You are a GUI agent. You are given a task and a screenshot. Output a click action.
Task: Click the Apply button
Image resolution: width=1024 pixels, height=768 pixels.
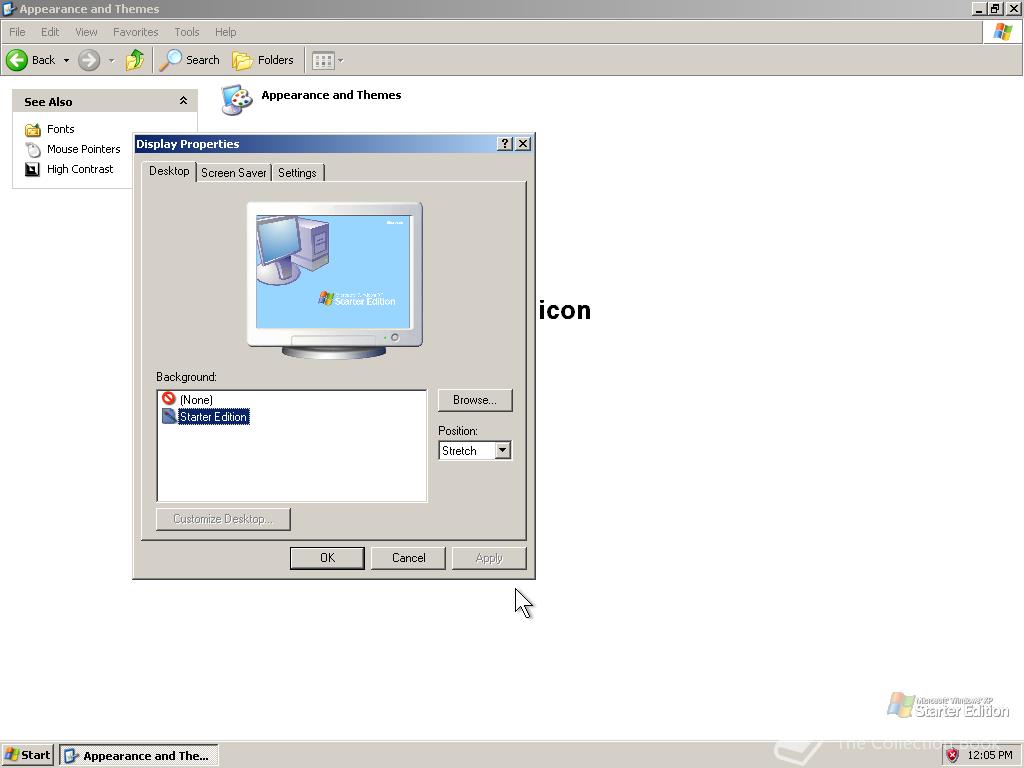tap(489, 558)
